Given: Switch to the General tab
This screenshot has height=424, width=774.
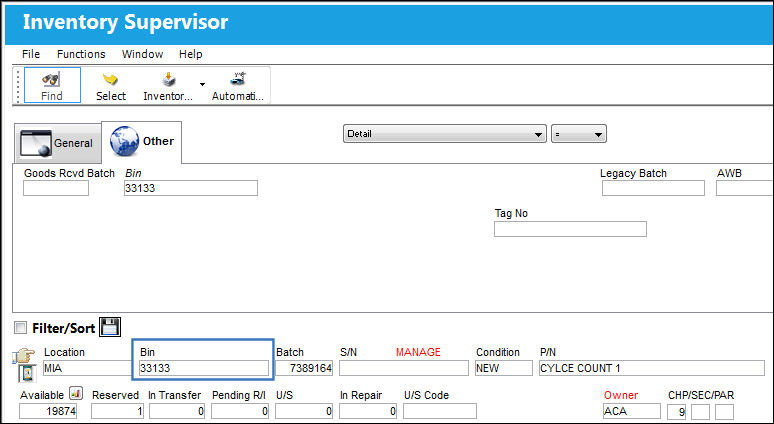Looking at the screenshot, I should pyautogui.click(x=57, y=143).
